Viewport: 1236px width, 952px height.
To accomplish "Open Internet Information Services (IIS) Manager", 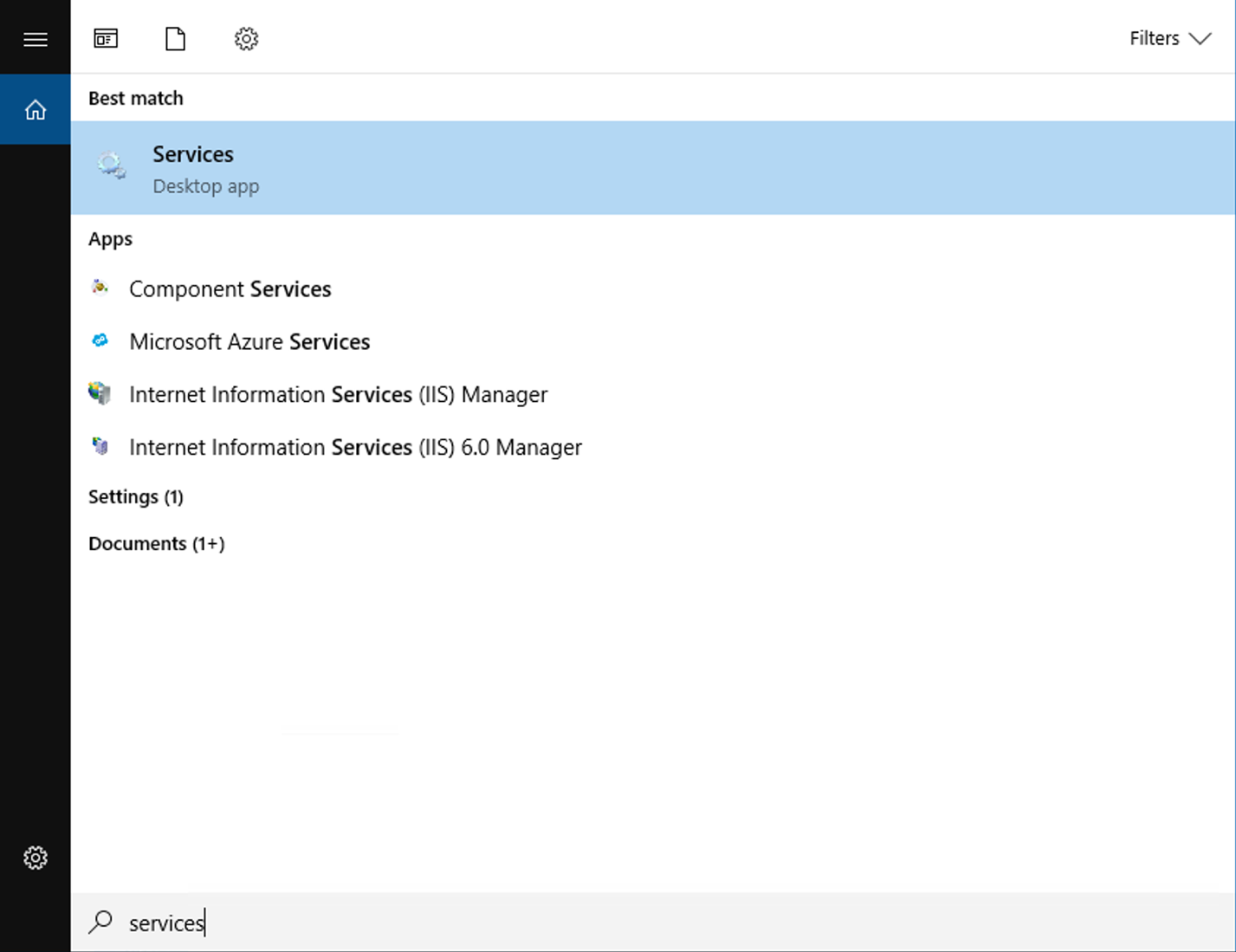I will [x=653, y=394].
